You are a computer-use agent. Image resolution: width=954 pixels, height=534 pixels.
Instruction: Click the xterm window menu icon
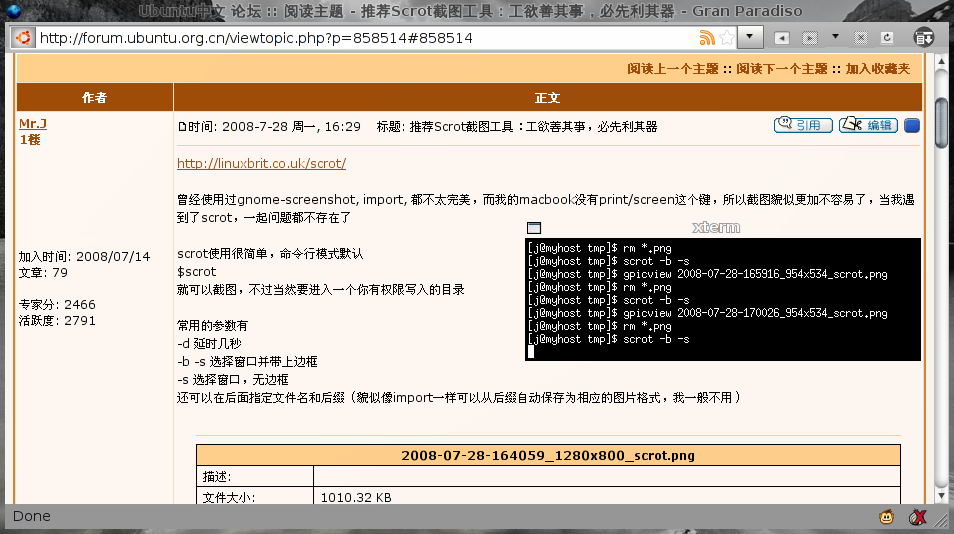(x=534, y=227)
